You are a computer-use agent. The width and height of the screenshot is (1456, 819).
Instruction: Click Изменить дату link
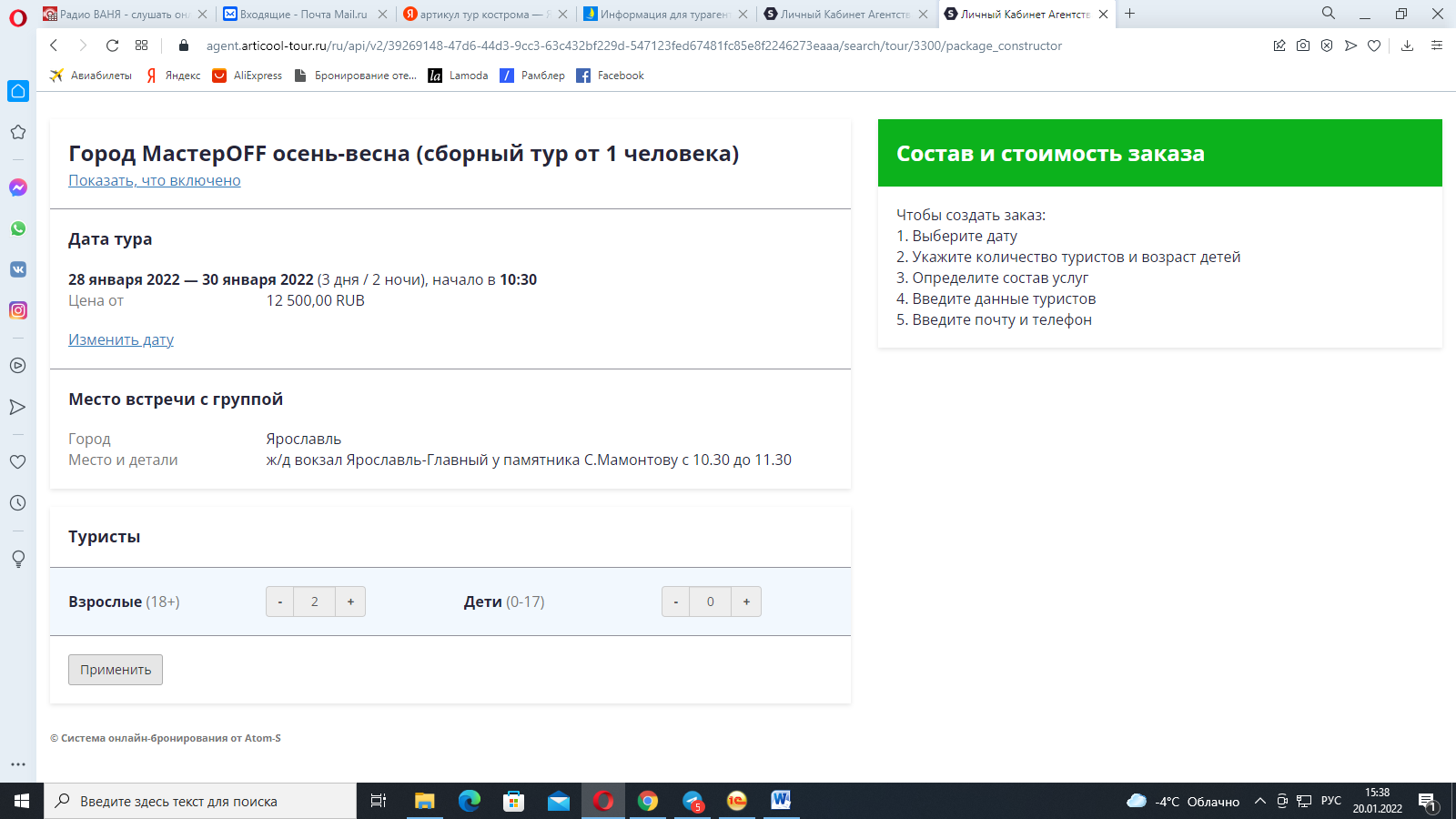click(x=121, y=339)
